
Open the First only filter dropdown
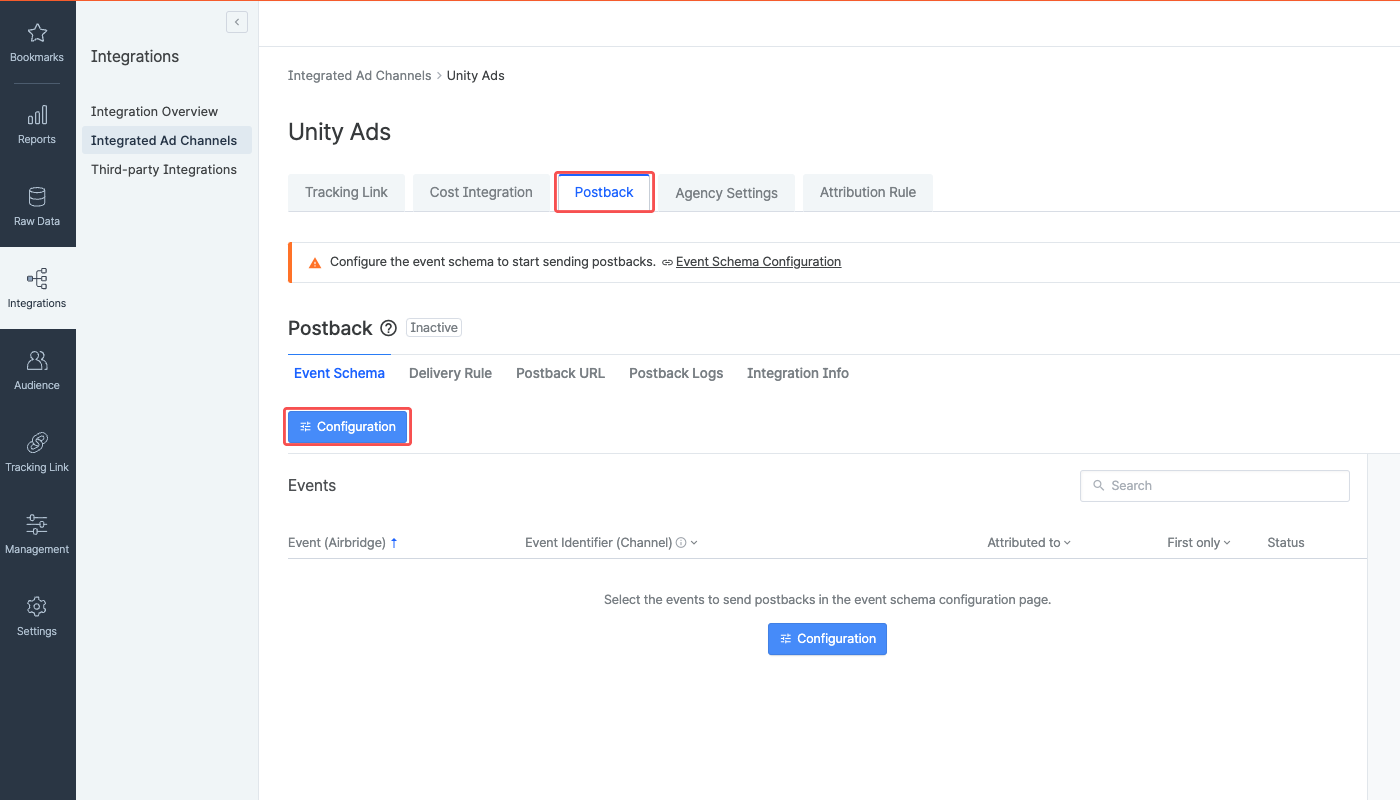coord(1198,542)
